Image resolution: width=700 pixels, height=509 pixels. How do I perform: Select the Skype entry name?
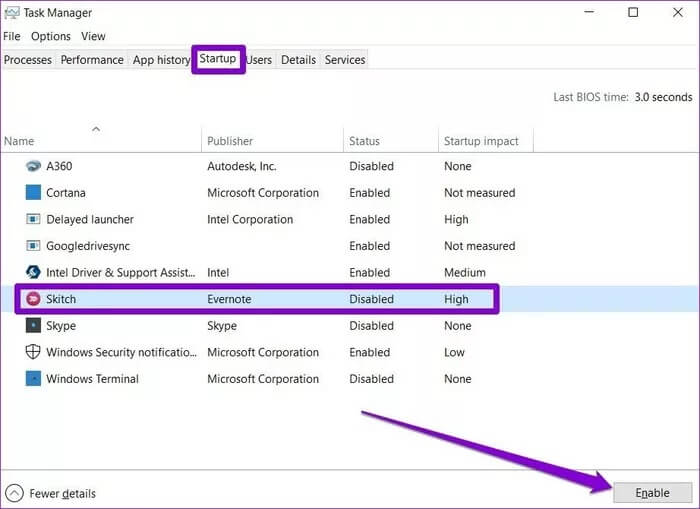61,325
